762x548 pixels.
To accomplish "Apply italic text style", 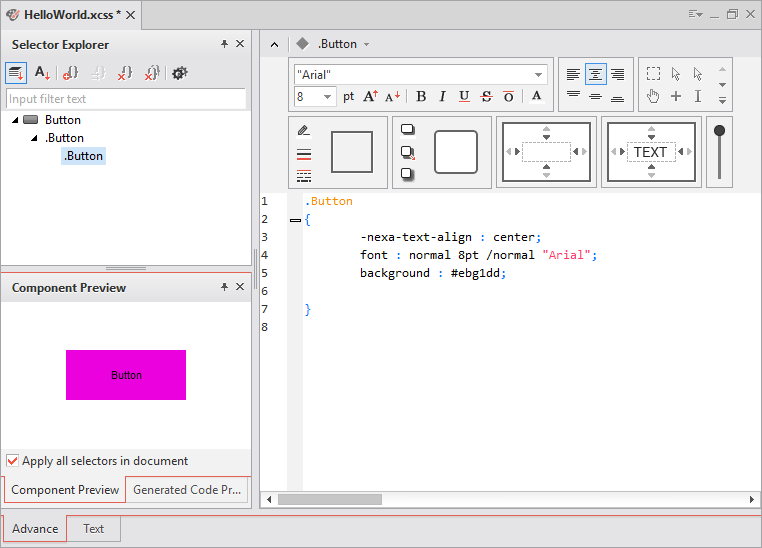I will [442, 97].
